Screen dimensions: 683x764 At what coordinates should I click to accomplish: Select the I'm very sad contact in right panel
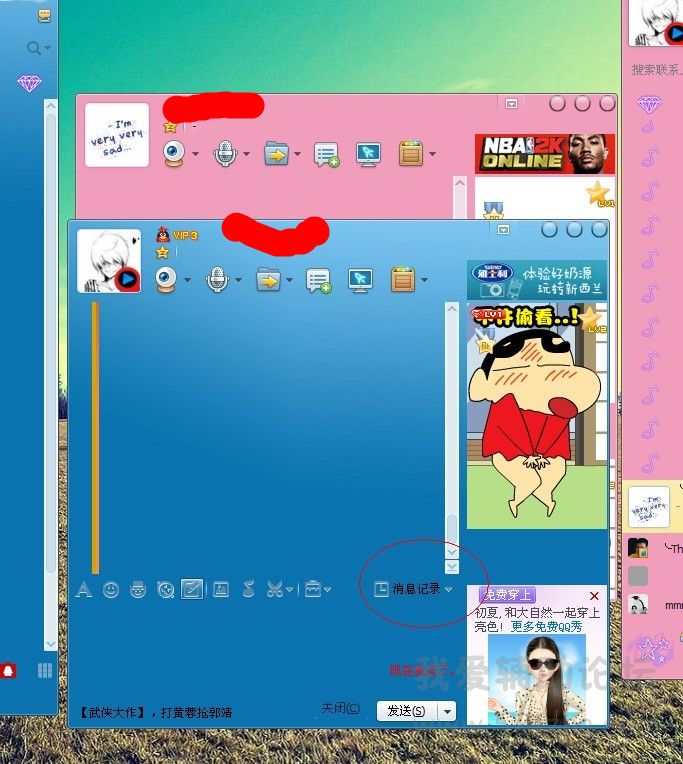pos(653,507)
